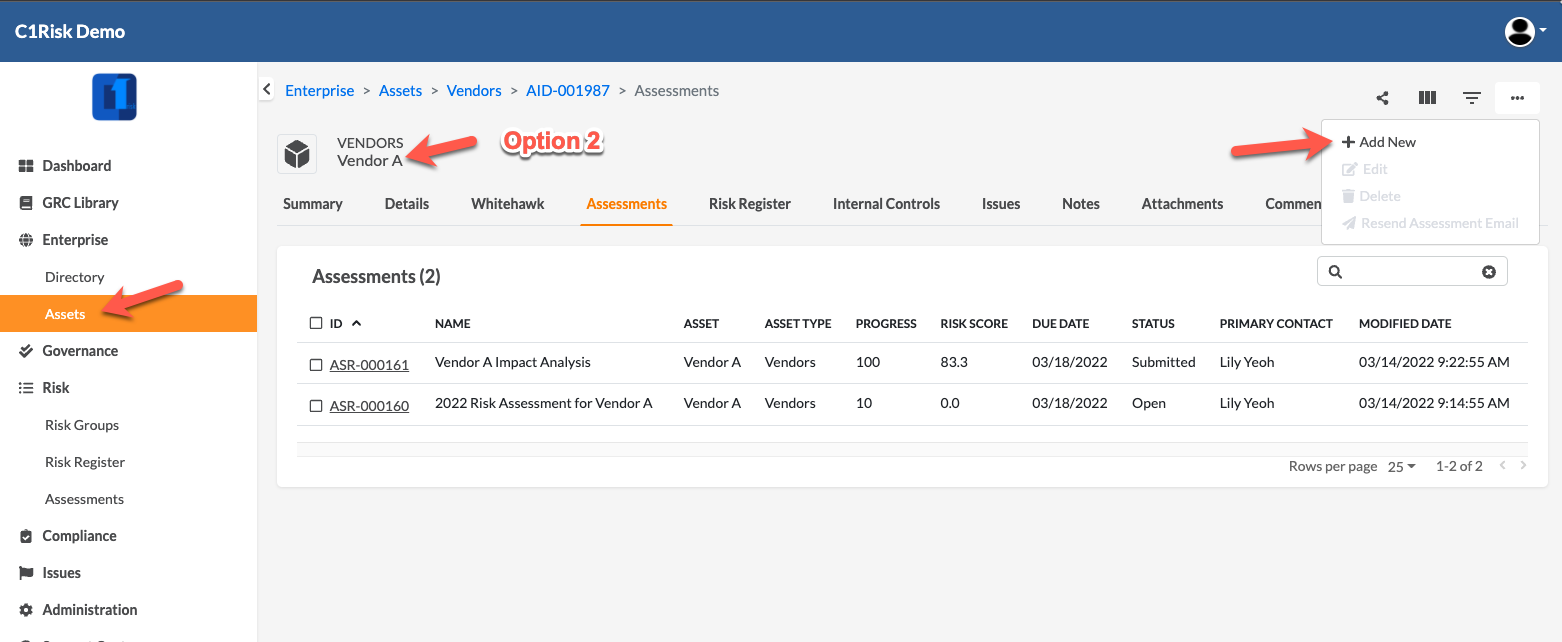
Task: Switch to the Details tab
Action: tap(407, 204)
